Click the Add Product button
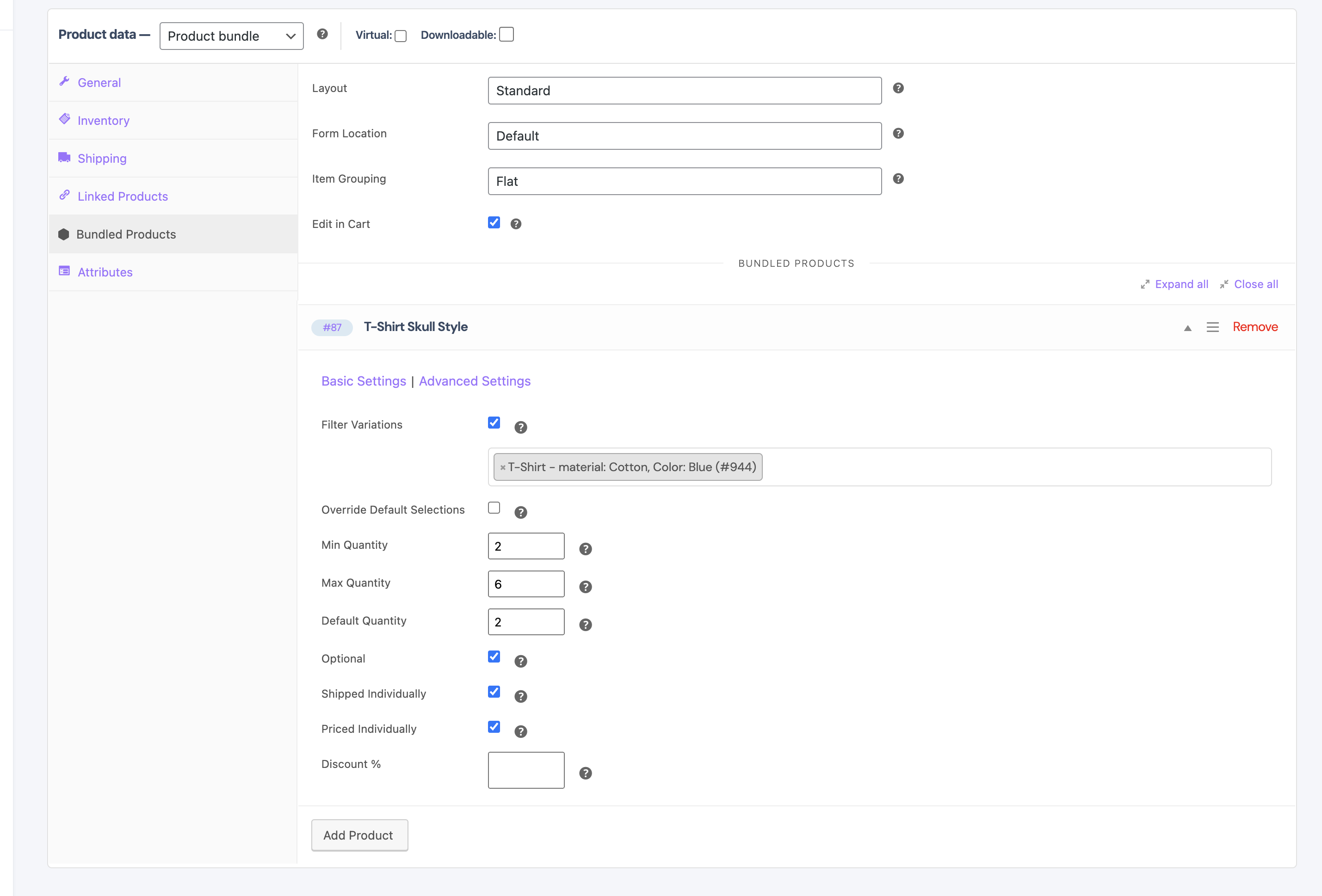Viewport: 1322px width, 896px height. point(359,835)
